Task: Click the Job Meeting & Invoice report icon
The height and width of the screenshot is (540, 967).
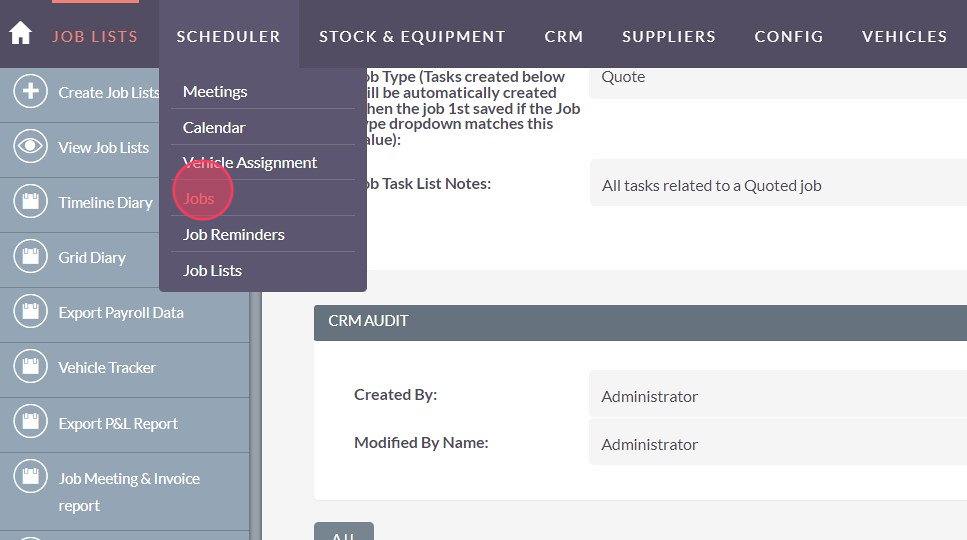Action: point(31,478)
